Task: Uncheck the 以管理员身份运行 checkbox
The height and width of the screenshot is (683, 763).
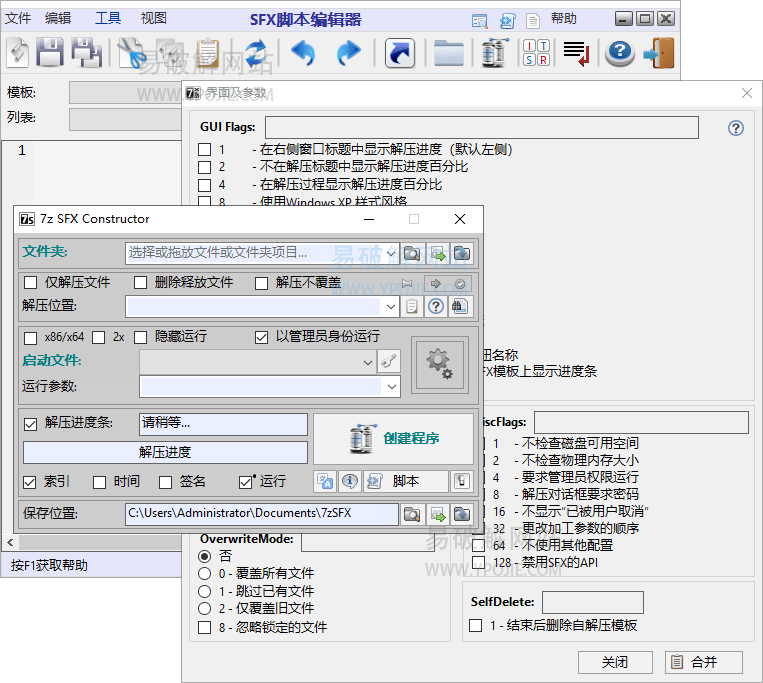Action: (x=262, y=337)
